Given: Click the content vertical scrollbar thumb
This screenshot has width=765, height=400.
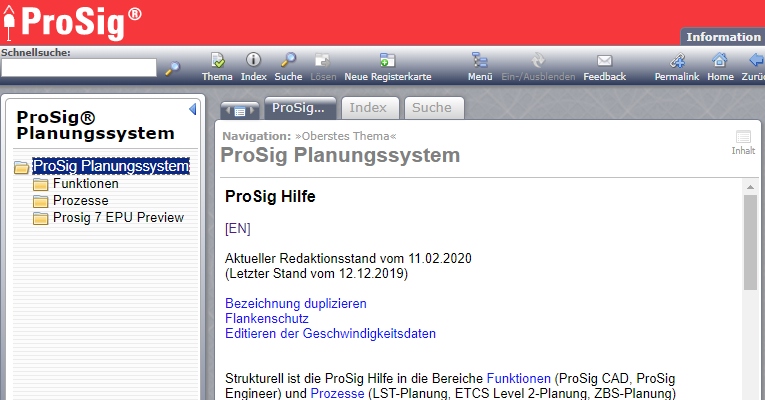Looking at the screenshot, I should pyautogui.click(x=750, y=242).
